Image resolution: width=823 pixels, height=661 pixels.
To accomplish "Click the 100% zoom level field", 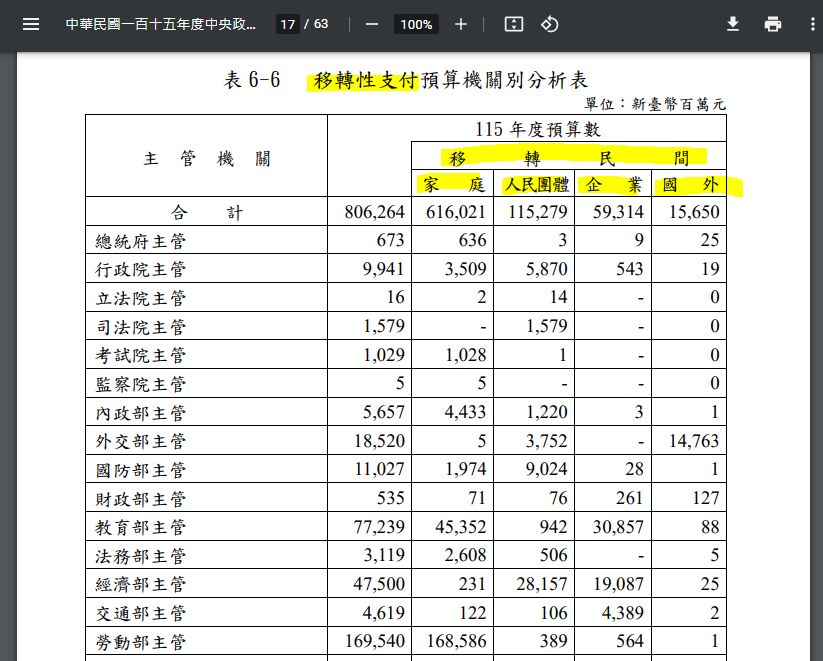I will (415, 25).
